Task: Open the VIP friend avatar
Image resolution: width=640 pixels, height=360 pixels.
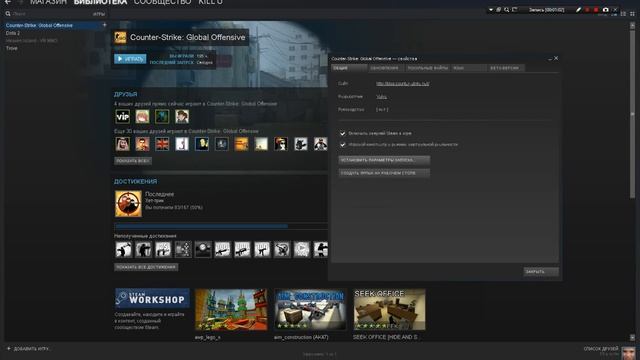Action: 122,117
